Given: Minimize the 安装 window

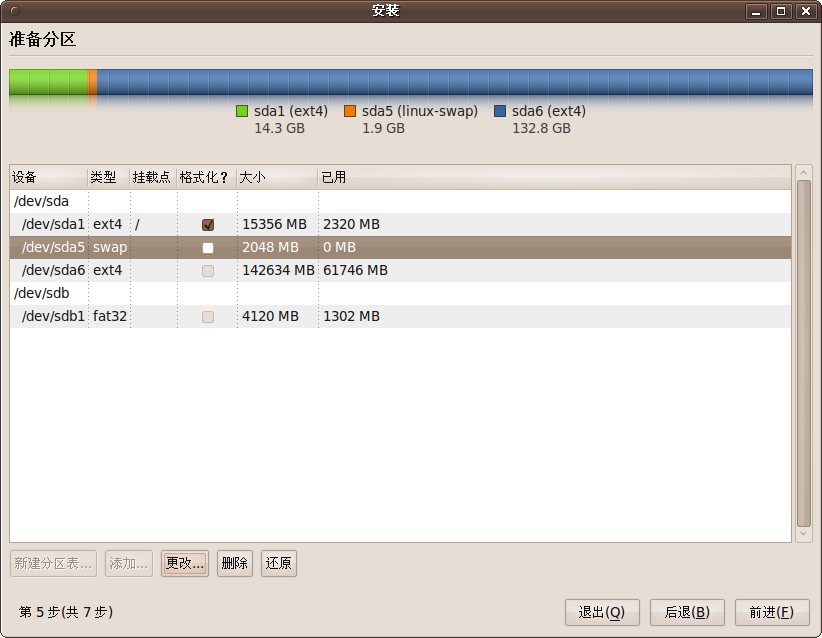Looking at the screenshot, I should pyautogui.click(x=756, y=12).
